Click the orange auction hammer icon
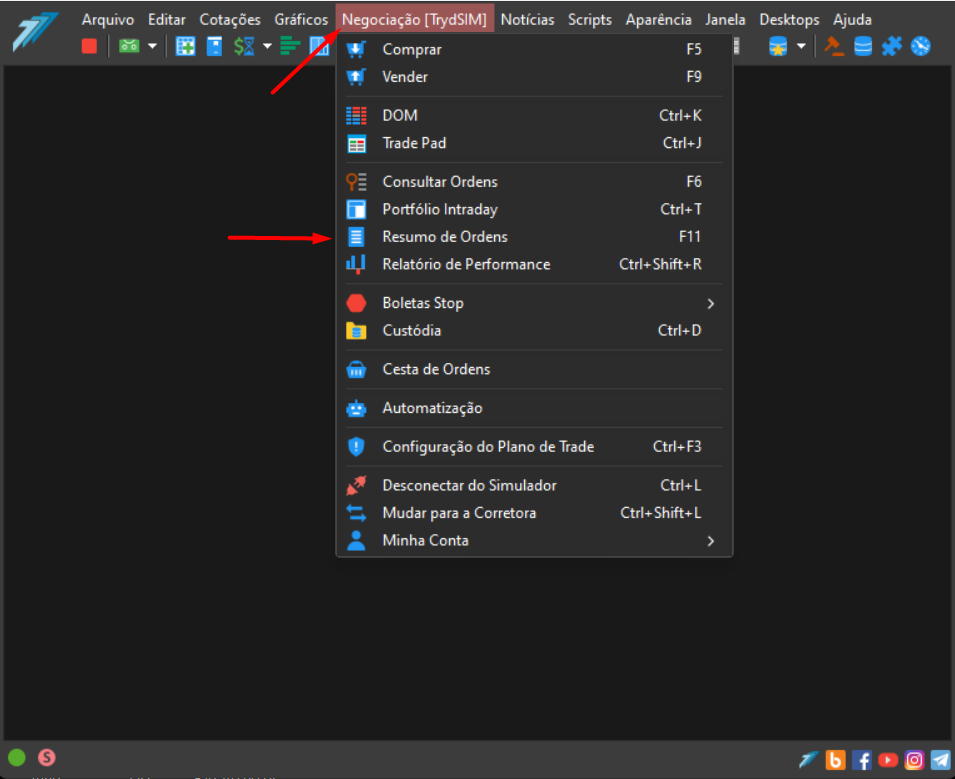The height and width of the screenshot is (779, 955). point(834,46)
